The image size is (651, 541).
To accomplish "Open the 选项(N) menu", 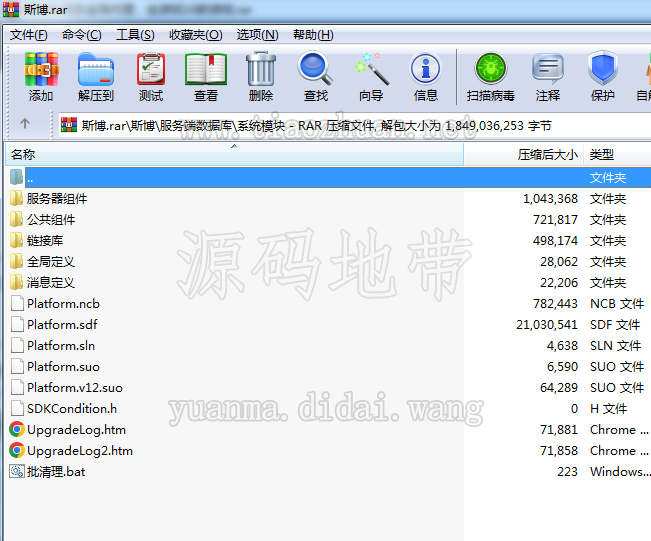I will (x=257, y=35).
